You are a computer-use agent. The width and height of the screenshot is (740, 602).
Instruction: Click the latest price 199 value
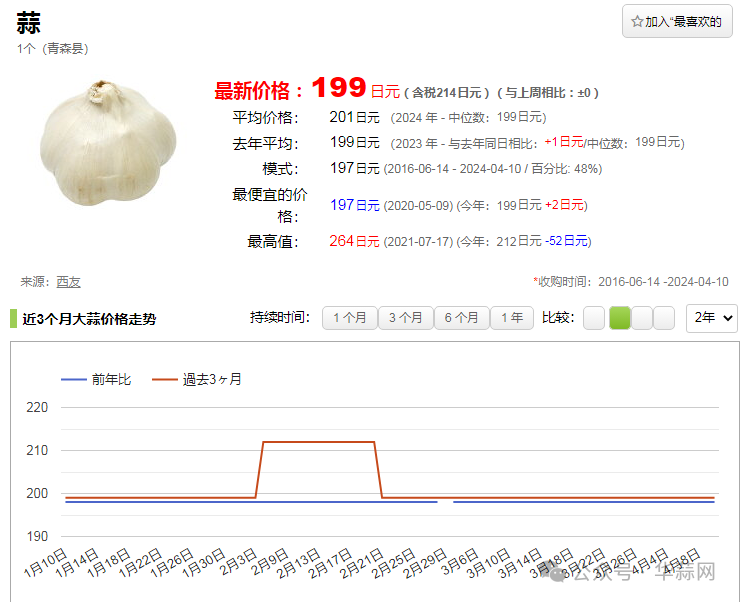tap(338, 88)
